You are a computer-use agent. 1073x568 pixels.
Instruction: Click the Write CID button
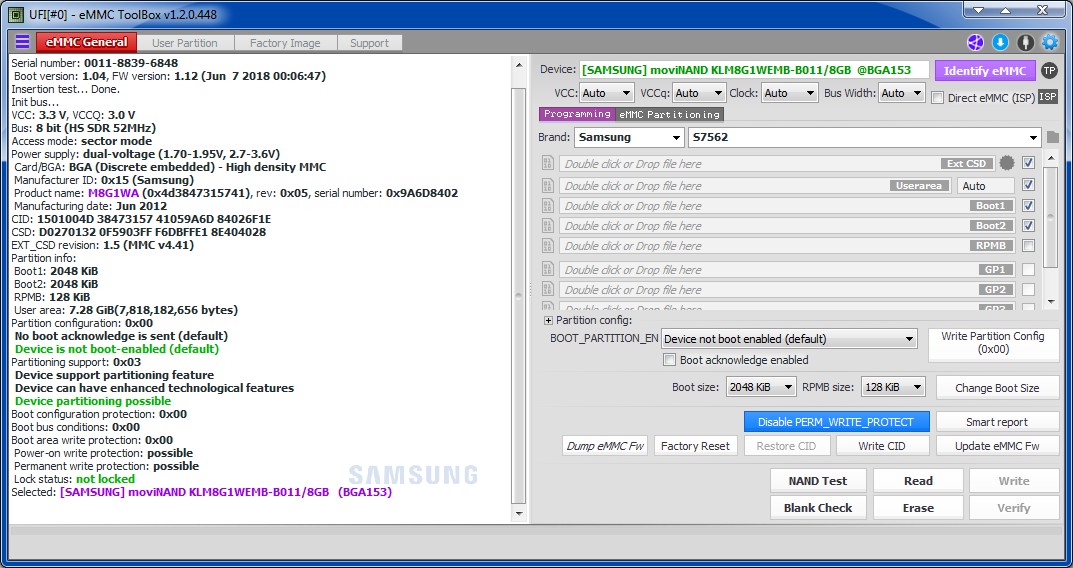pyautogui.click(x=881, y=446)
